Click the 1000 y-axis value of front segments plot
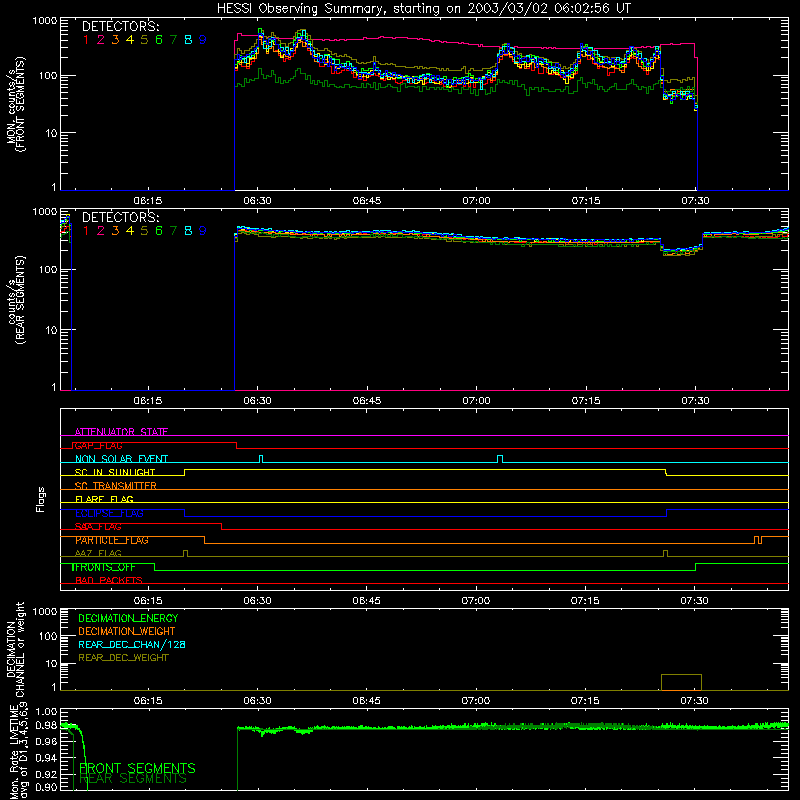This screenshot has width=800, height=800. 45,21
